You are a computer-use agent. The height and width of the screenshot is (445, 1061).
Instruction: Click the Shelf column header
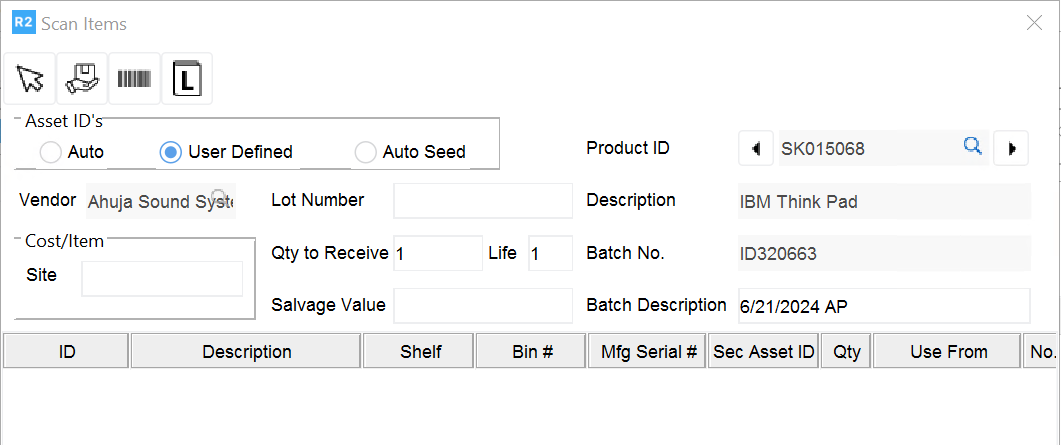(x=420, y=351)
